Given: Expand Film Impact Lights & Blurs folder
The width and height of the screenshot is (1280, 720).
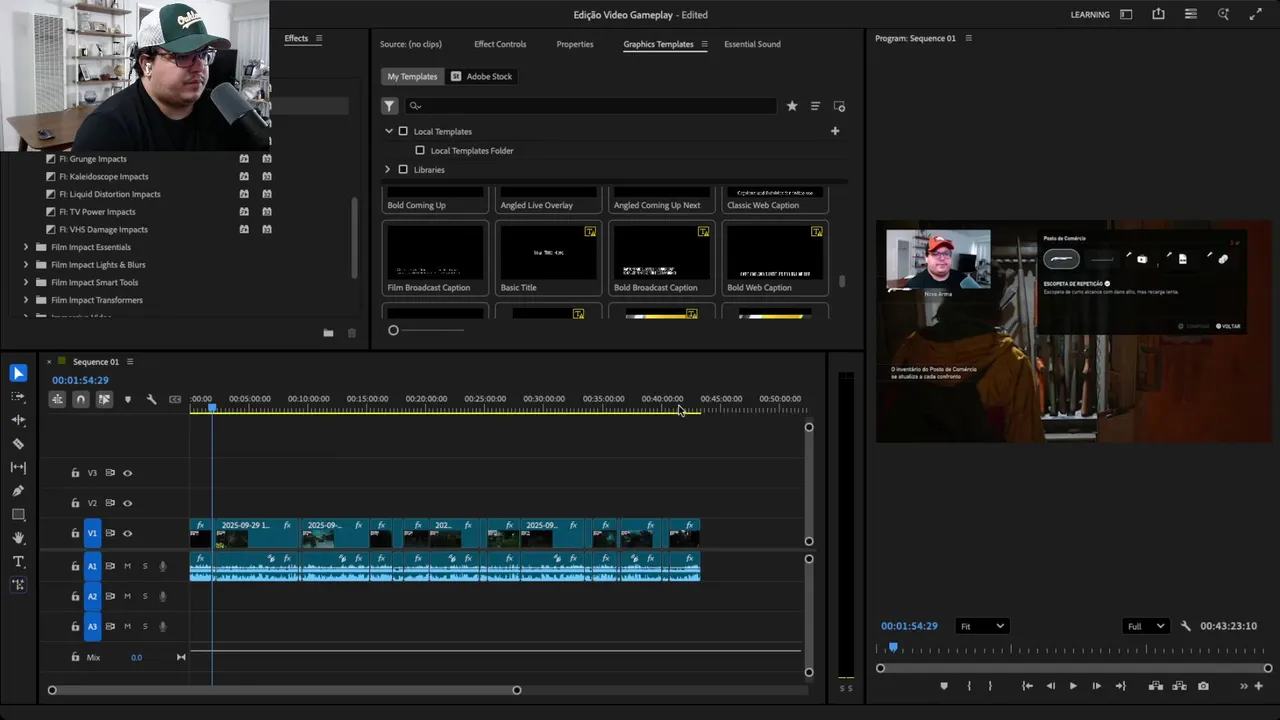Looking at the screenshot, I should (26, 265).
